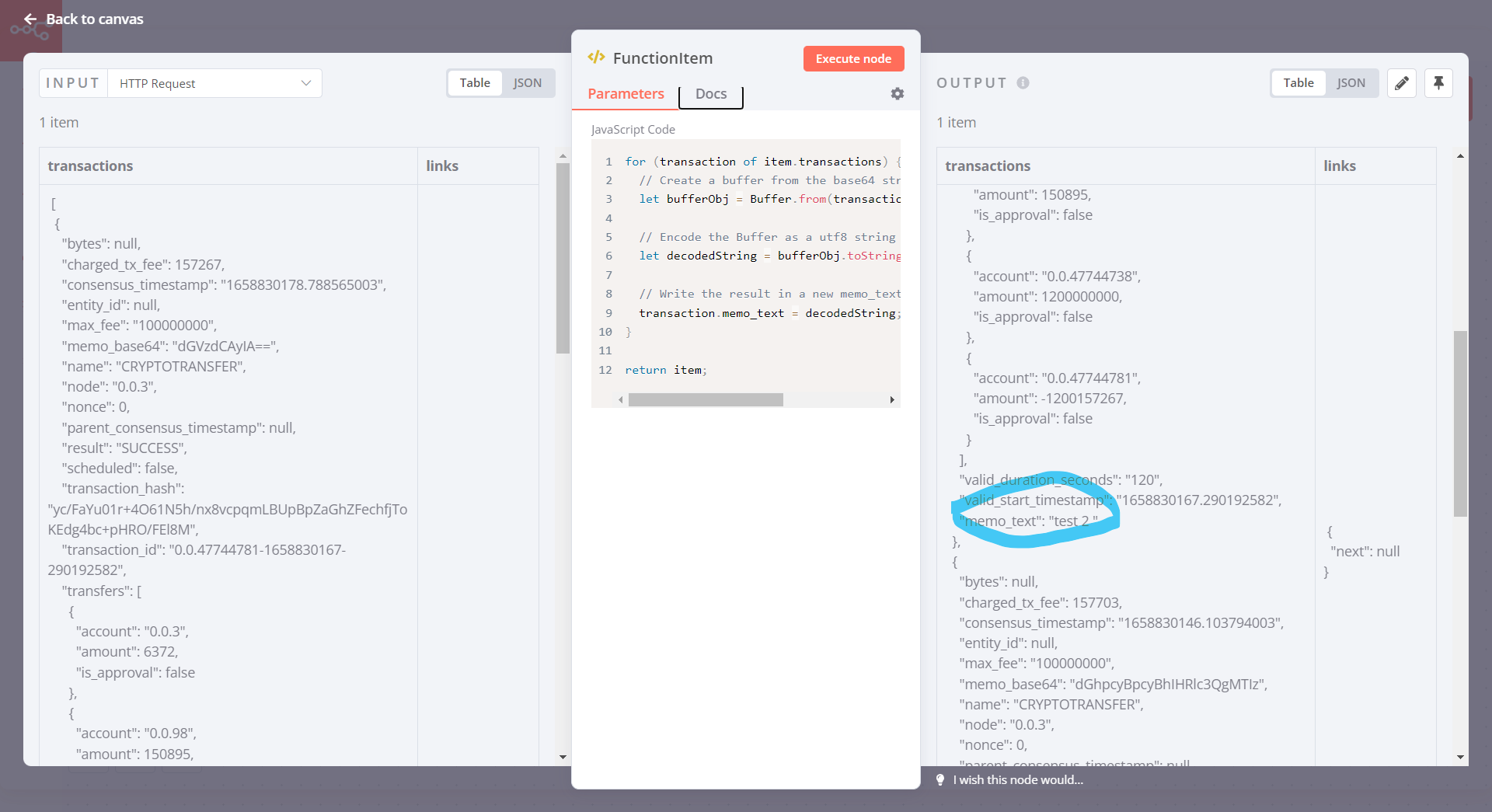This screenshot has height=812, width=1492.
Task: Click the right scroll arrow in code editor
Action: click(892, 399)
